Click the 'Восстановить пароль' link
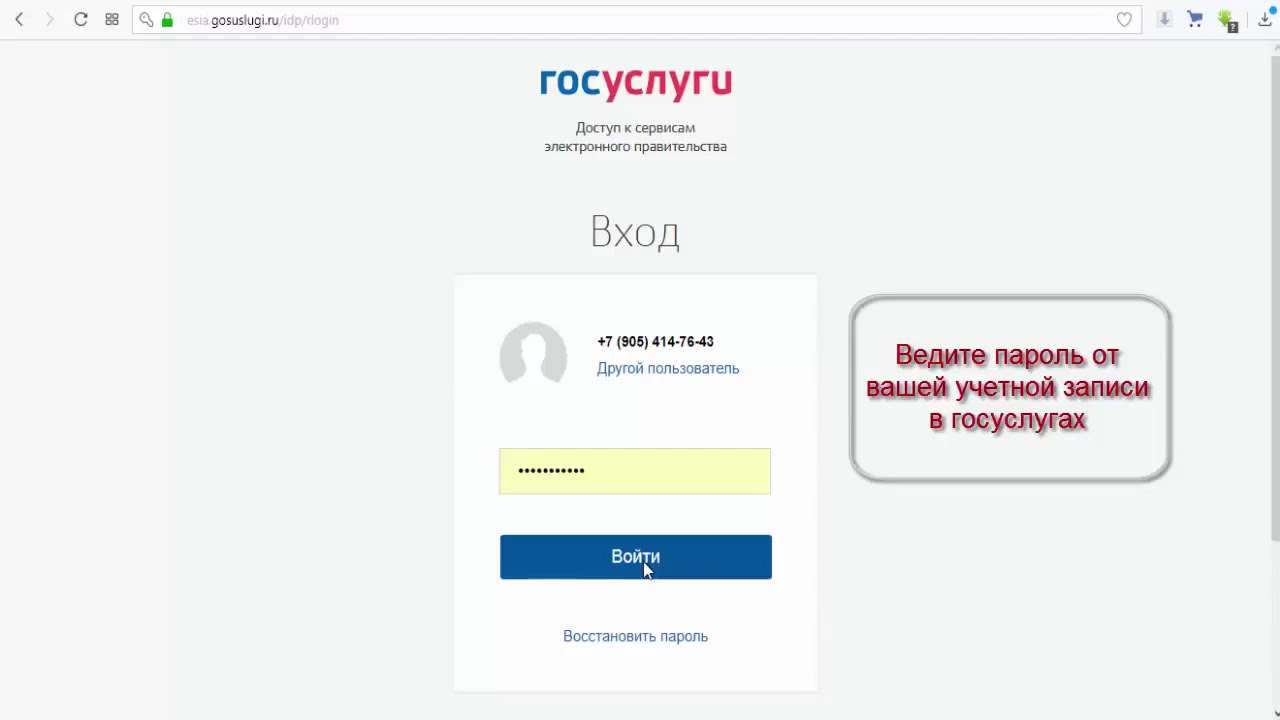The width and height of the screenshot is (1280, 720). point(635,636)
